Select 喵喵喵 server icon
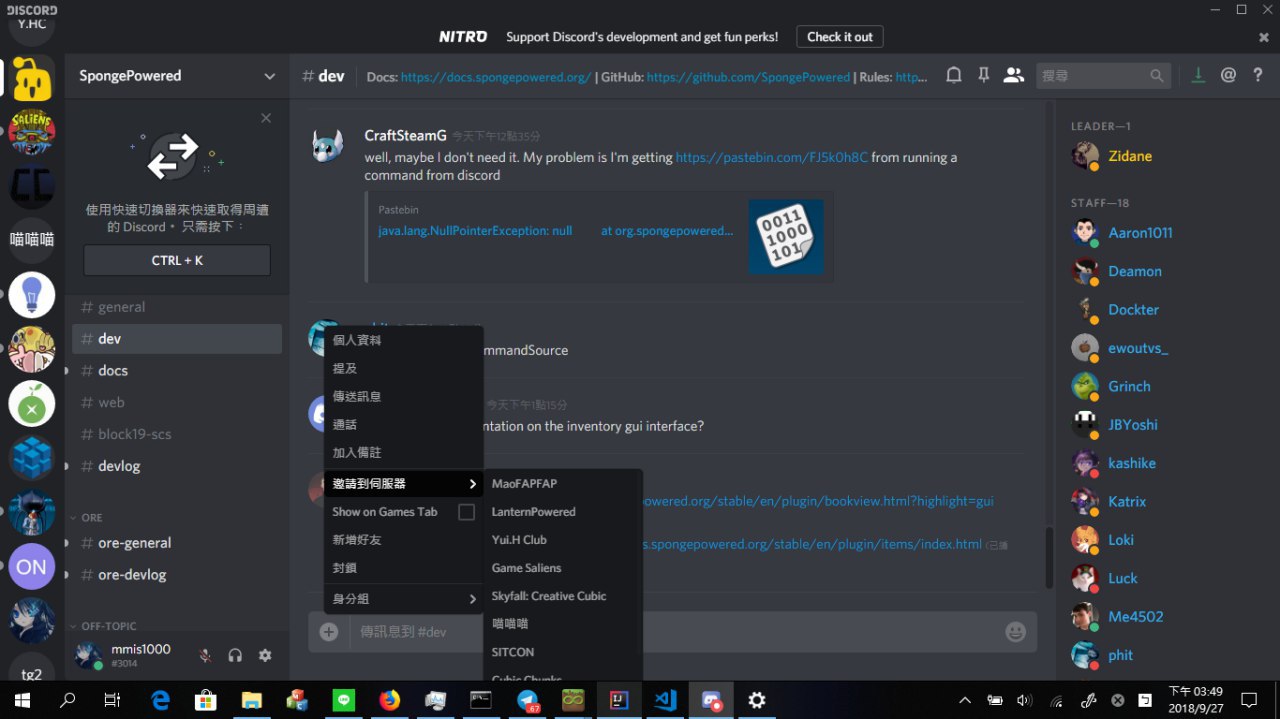This screenshot has height=719, width=1280. pyautogui.click(x=32, y=240)
